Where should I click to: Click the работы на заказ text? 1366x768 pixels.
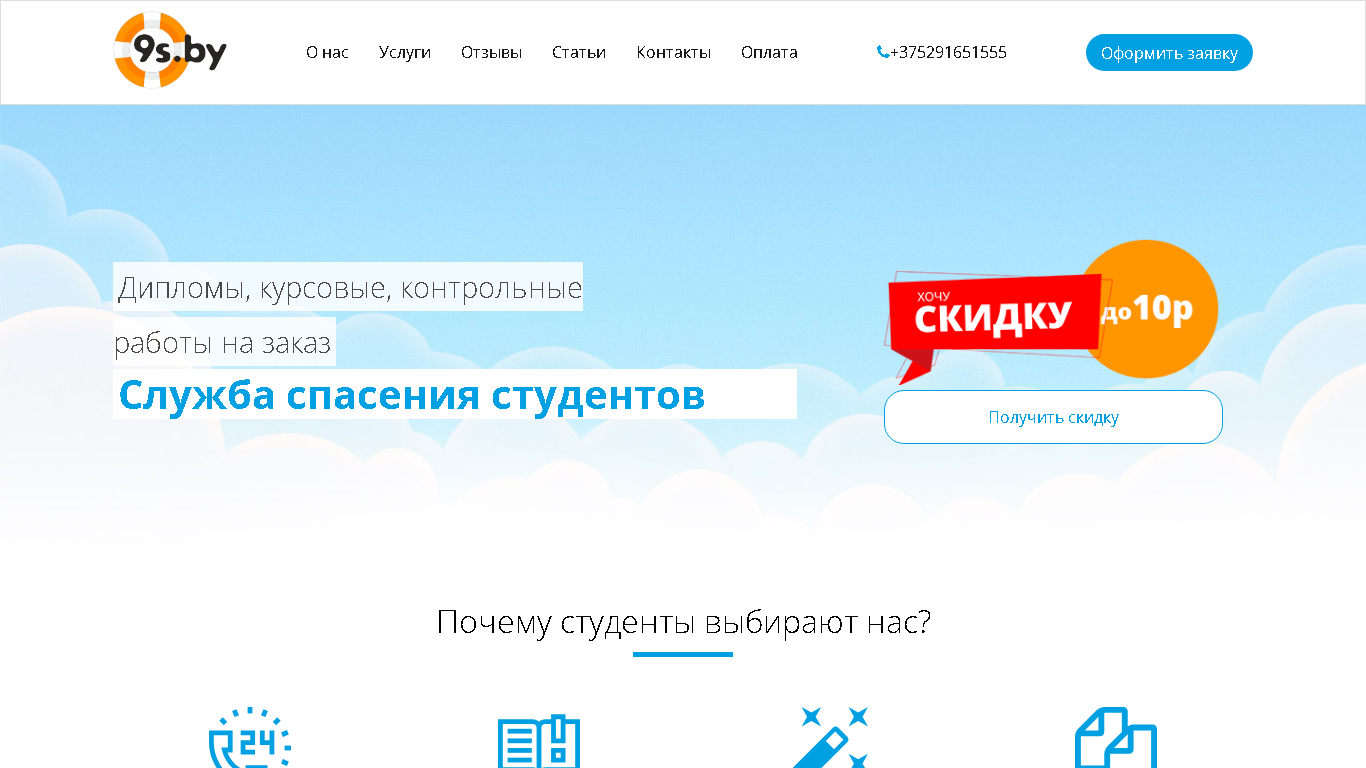point(222,343)
